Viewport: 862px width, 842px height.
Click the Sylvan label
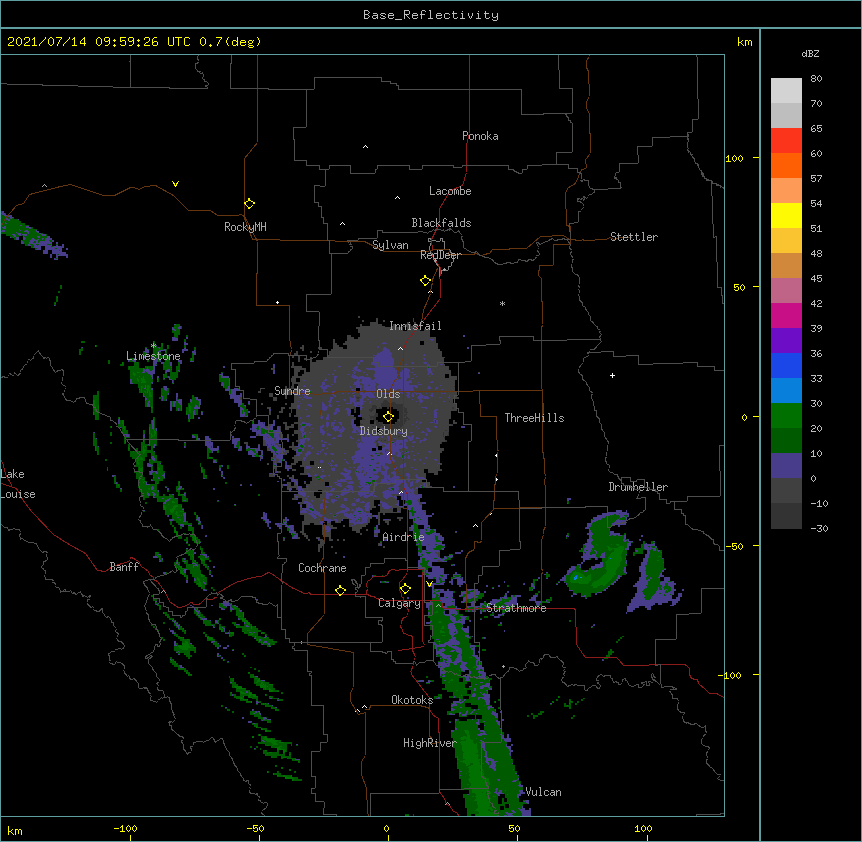pyautogui.click(x=390, y=245)
